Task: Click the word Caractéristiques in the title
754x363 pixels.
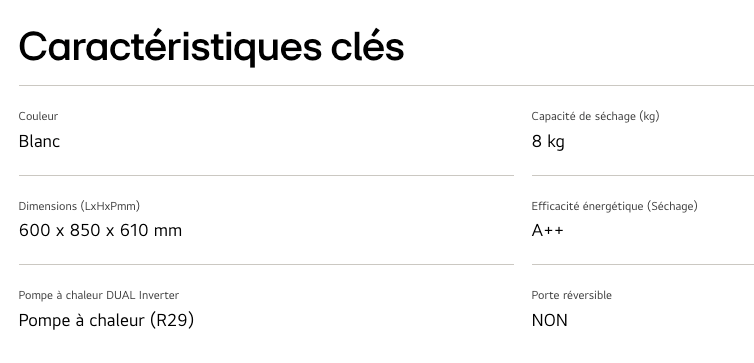Action: (x=170, y=47)
